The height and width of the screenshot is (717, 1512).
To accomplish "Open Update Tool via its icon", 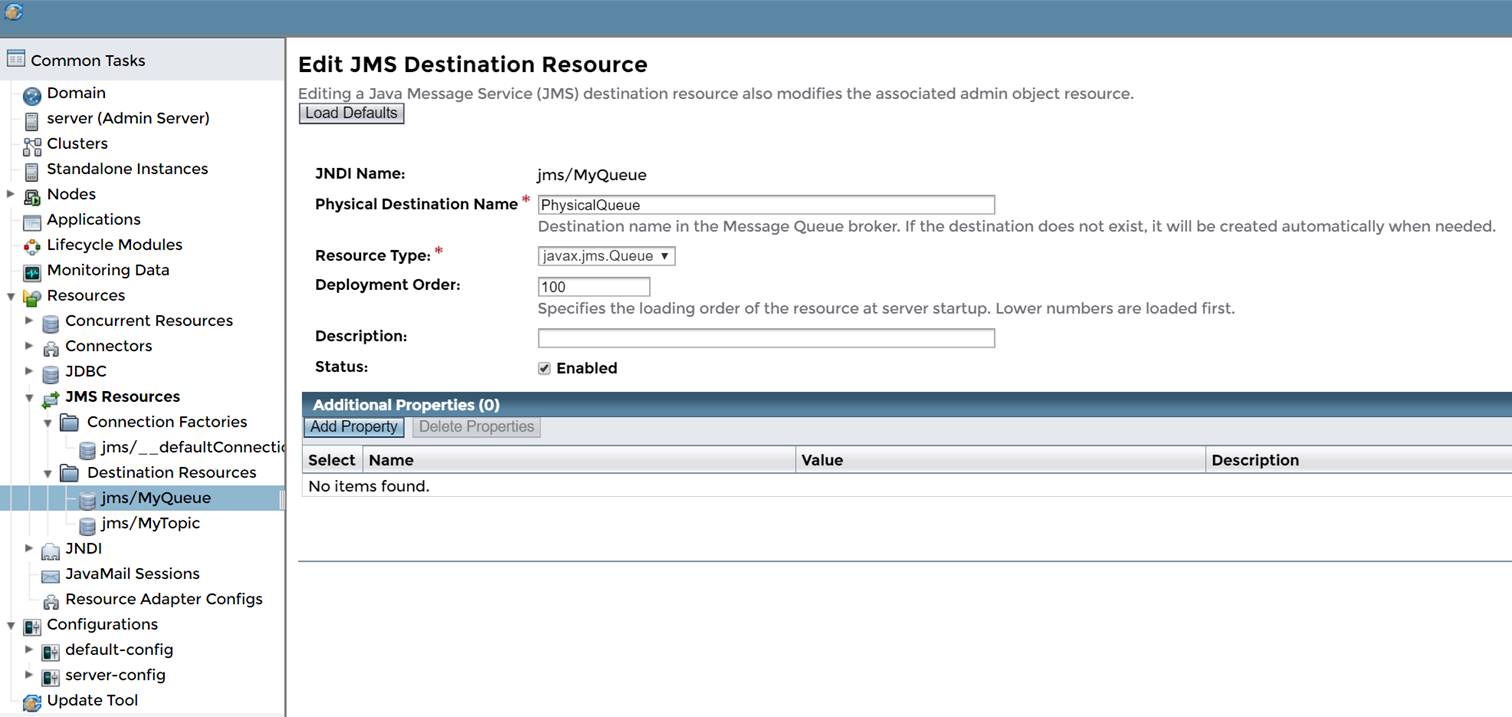I will 33,700.
